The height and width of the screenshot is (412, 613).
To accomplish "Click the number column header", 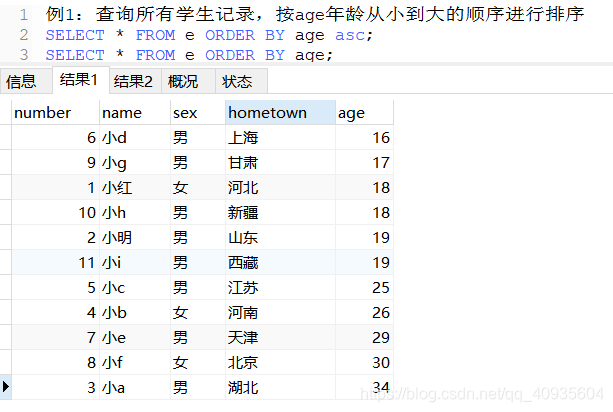I will [x=56, y=113].
